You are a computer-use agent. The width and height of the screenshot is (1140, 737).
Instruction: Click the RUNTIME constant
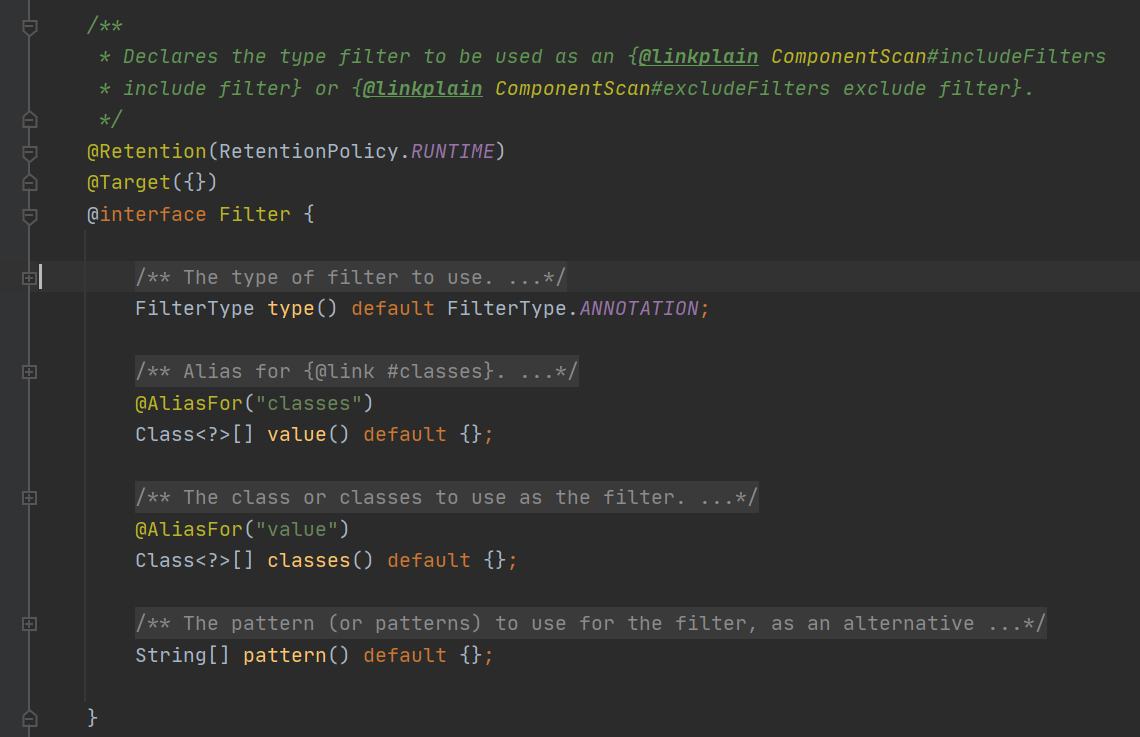(453, 151)
